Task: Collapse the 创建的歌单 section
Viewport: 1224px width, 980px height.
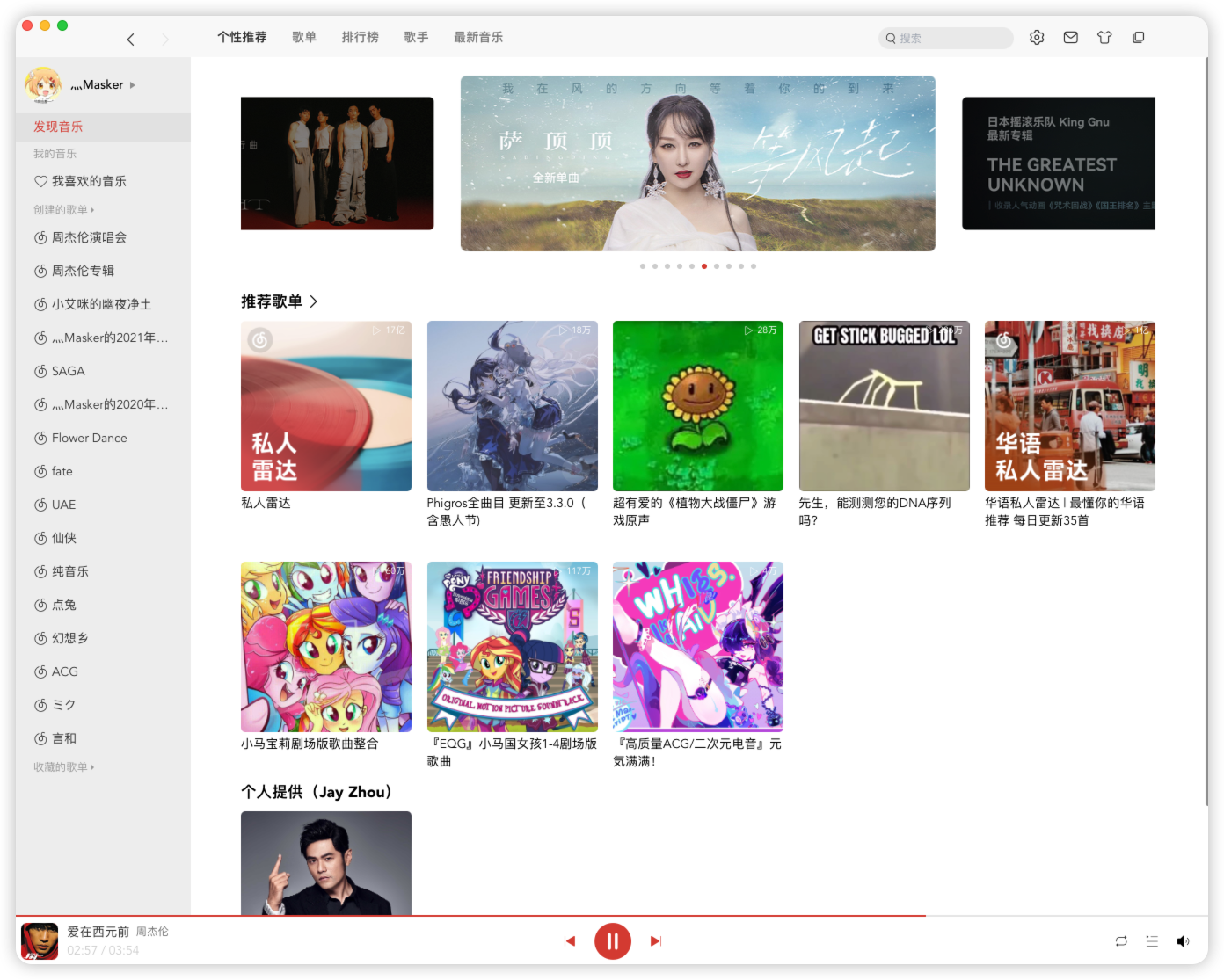Action: click(63, 210)
